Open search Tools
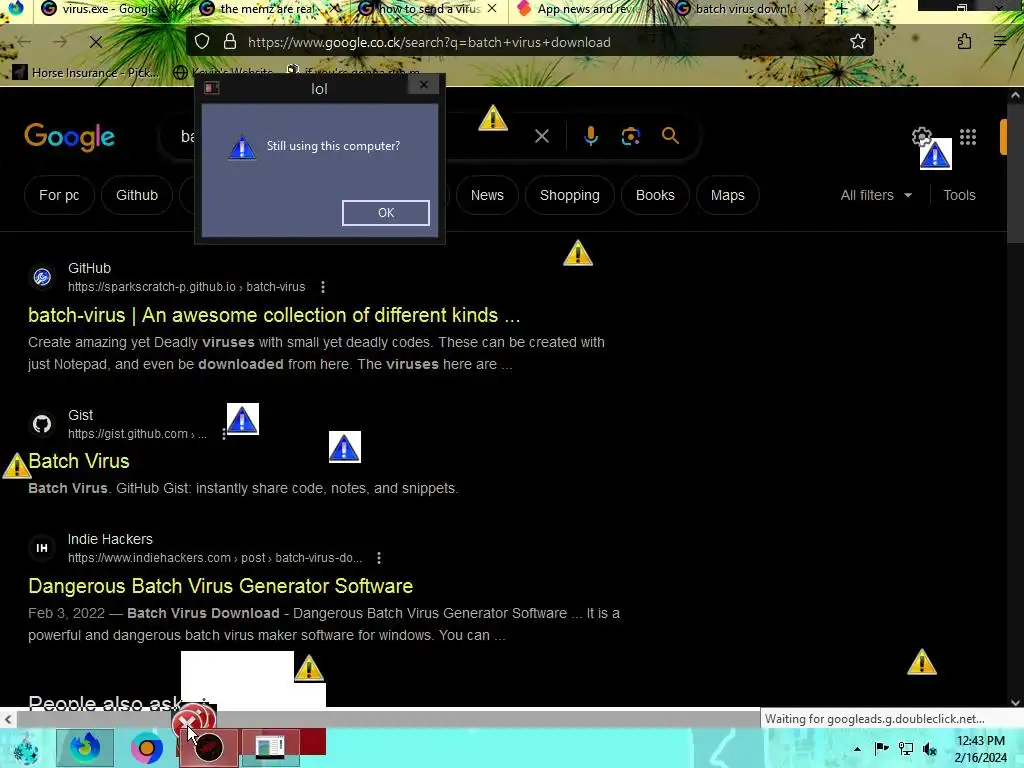Screen dimensions: 1024x768 (959, 195)
